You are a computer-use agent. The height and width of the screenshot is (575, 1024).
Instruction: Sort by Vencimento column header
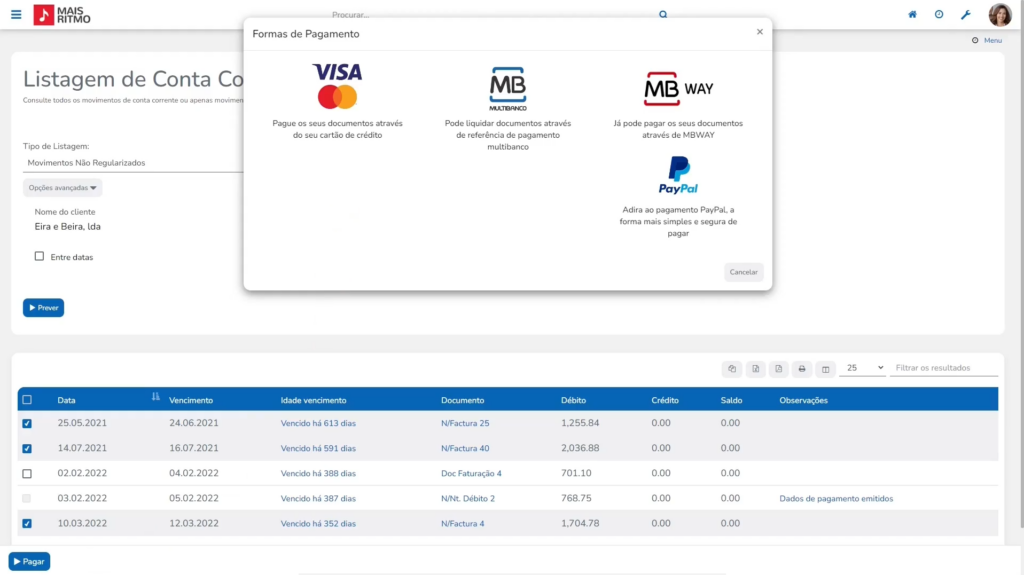pos(191,400)
